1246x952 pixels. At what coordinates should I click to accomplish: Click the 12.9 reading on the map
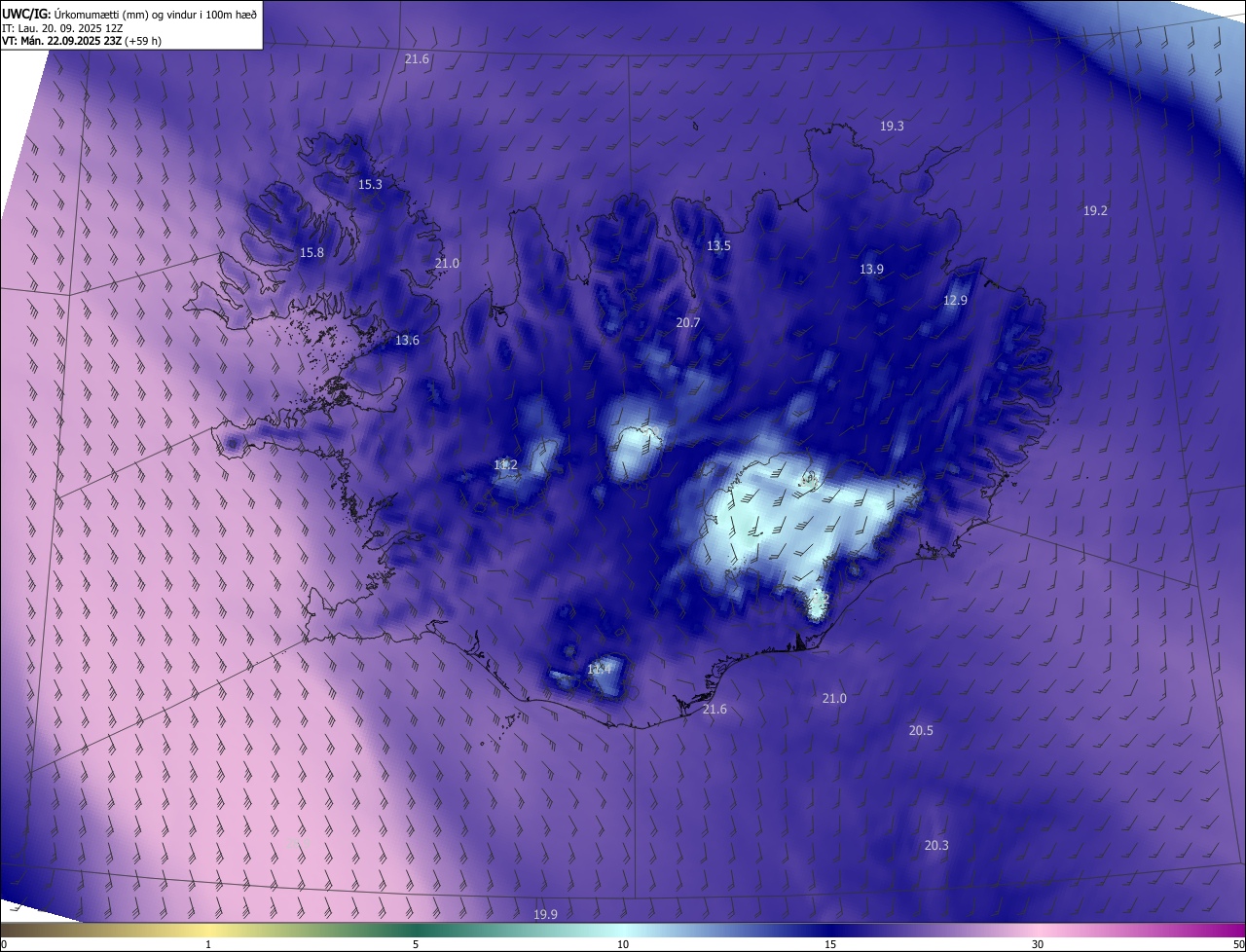click(955, 301)
